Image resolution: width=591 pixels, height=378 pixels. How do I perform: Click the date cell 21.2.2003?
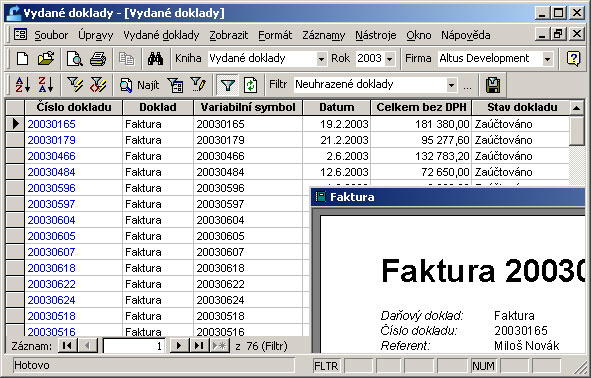(x=337, y=140)
